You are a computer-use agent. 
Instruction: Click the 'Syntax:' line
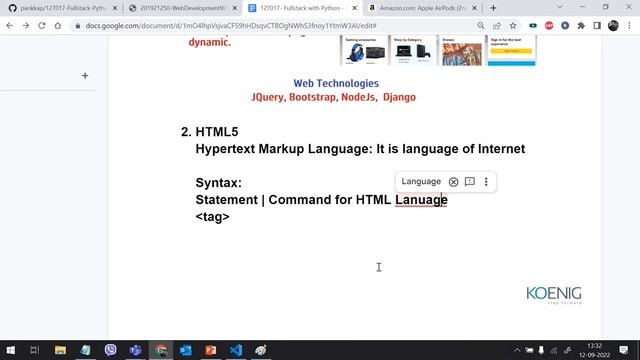[218, 182]
